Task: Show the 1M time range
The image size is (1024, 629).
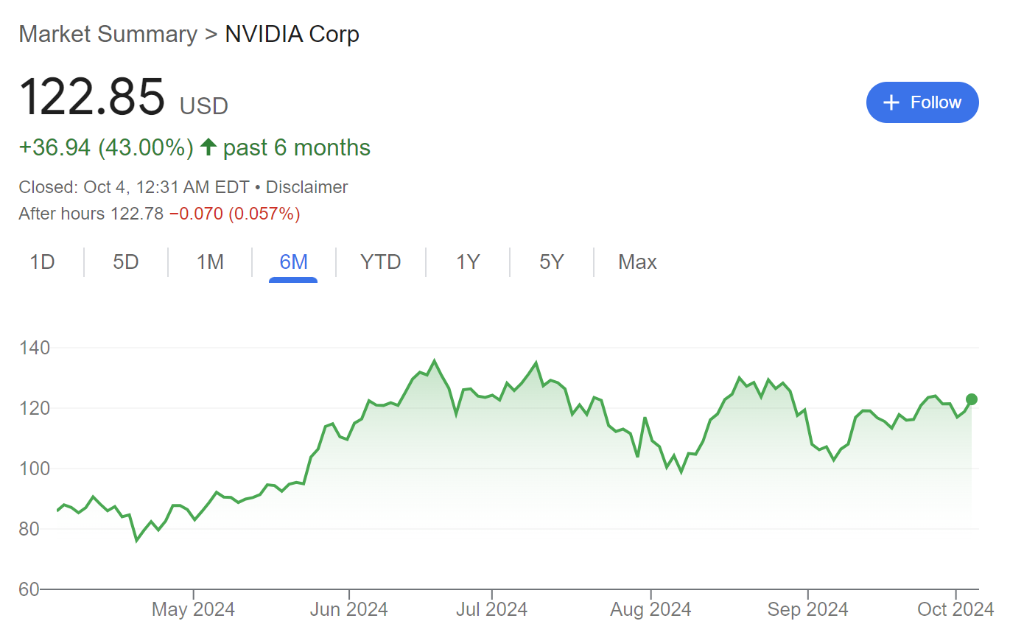Action: pyautogui.click(x=210, y=262)
